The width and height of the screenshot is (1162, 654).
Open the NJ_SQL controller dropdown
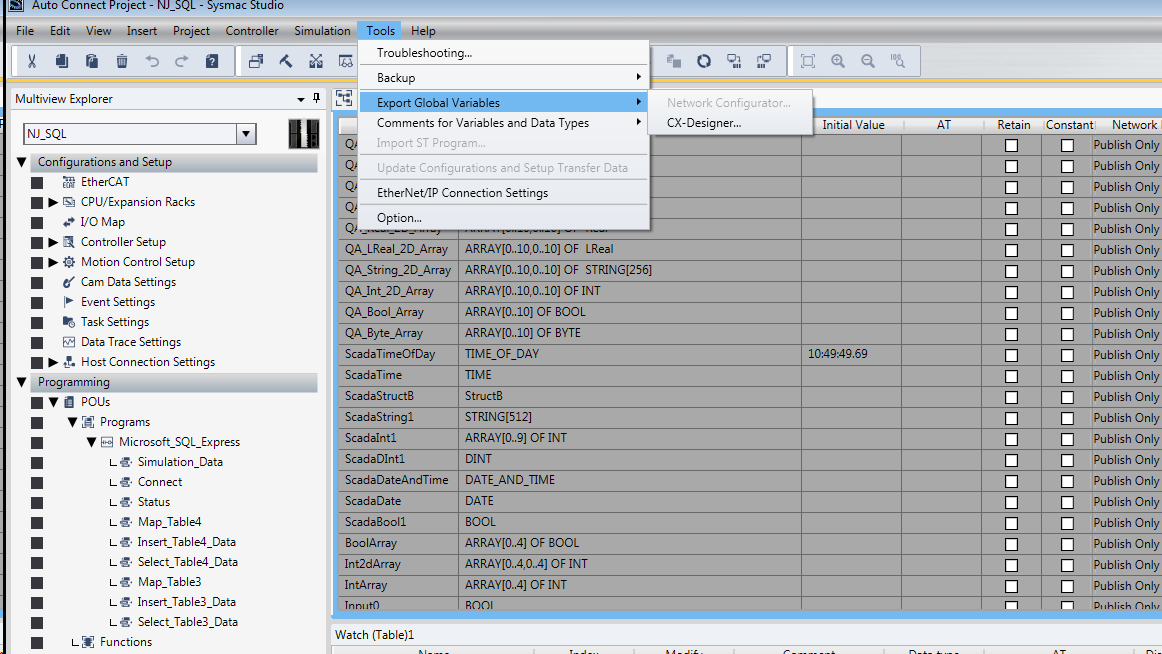pyautogui.click(x=245, y=134)
